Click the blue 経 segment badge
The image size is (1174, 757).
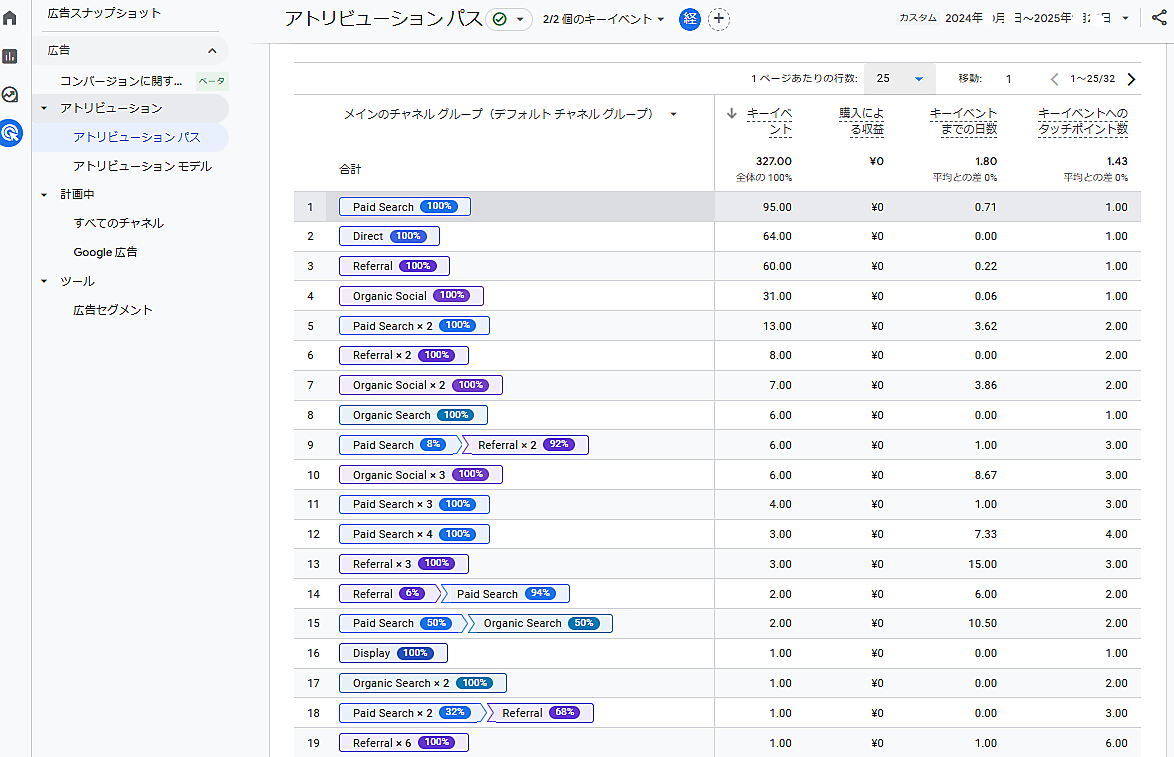tap(690, 19)
